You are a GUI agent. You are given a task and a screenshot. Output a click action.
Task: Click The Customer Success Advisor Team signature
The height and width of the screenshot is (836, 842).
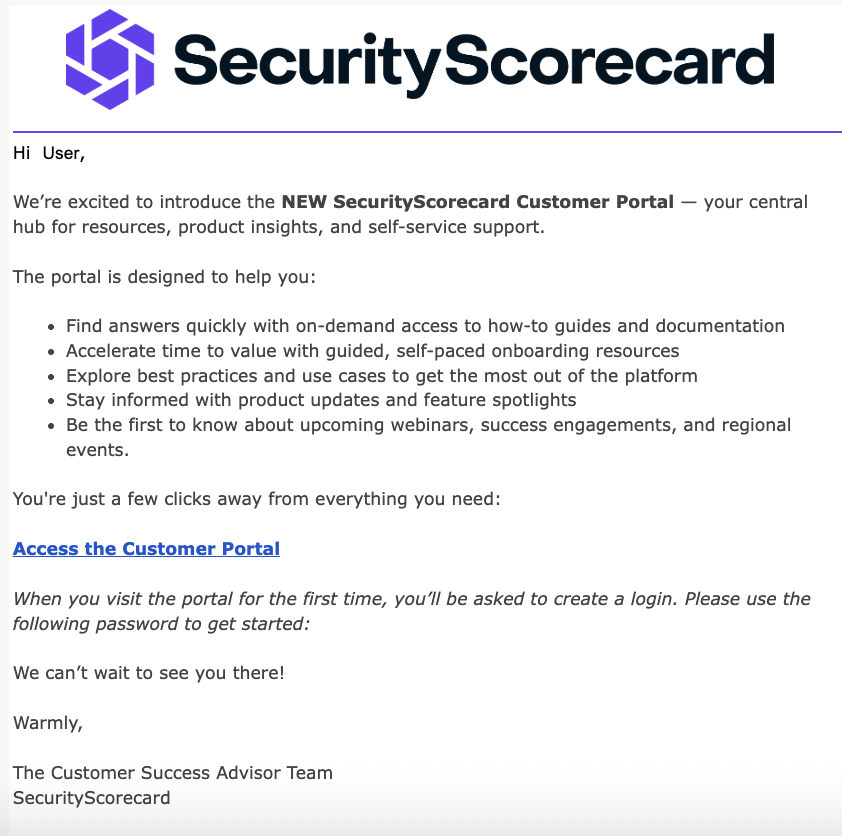pyautogui.click(x=173, y=773)
